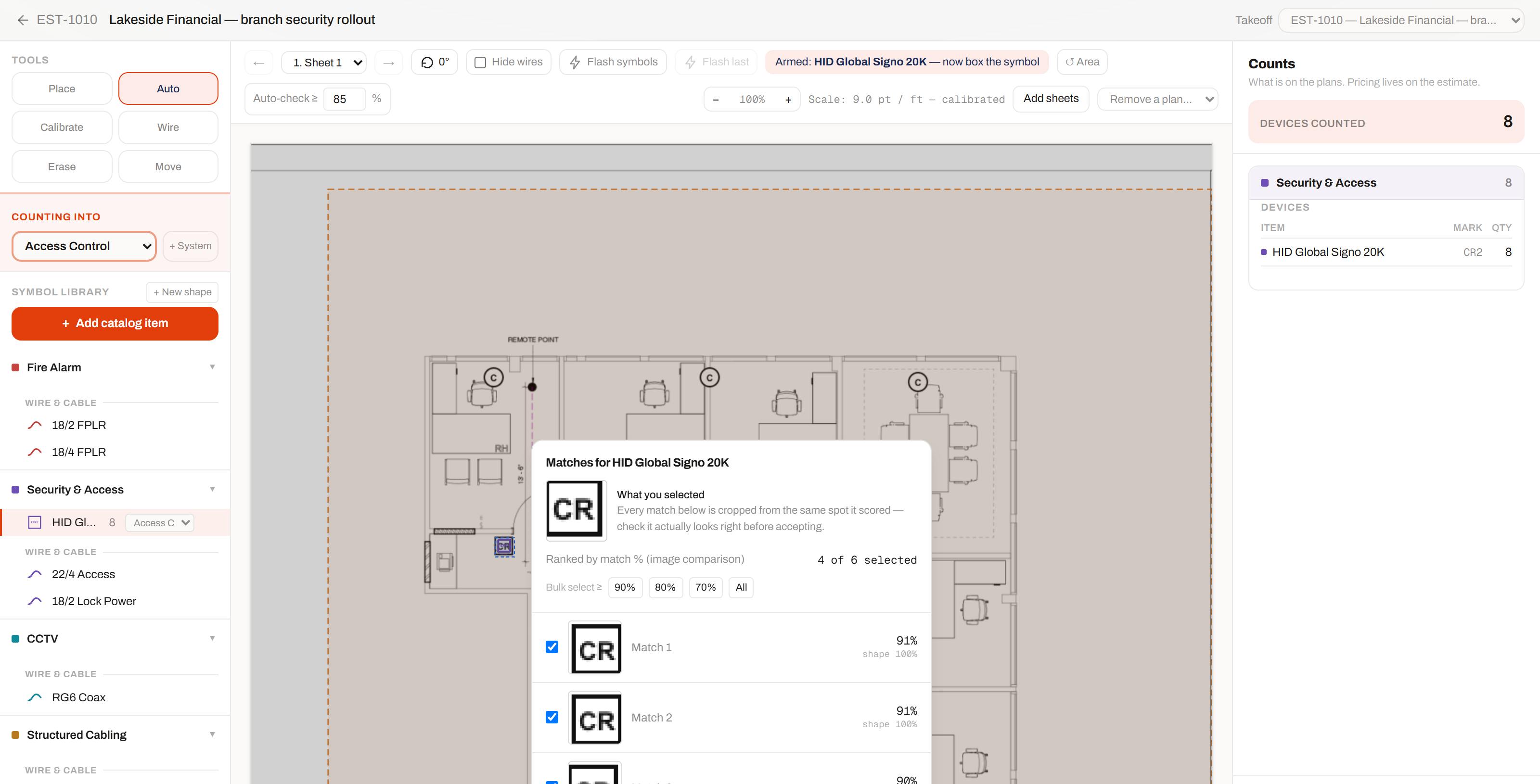
Task: Go to the previous sheet arrow
Action: tap(259, 62)
